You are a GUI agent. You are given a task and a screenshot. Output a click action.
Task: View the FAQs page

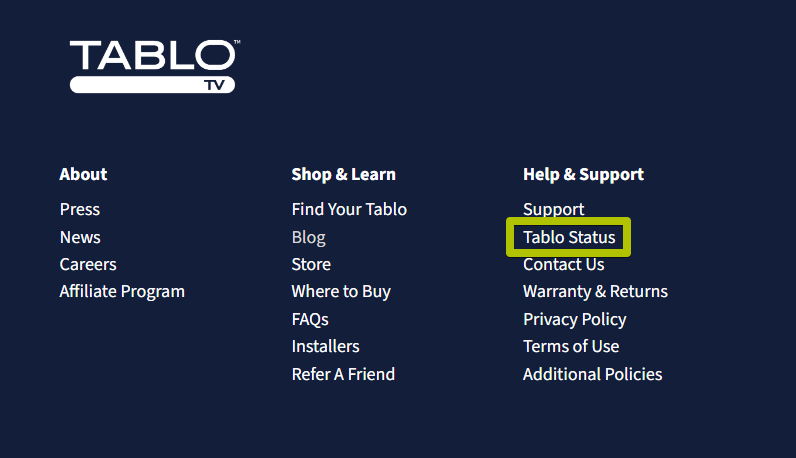[310, 319]
